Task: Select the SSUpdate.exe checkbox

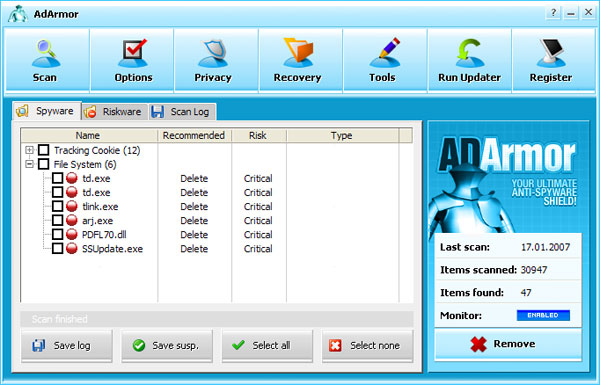Action: pos(57,248)
